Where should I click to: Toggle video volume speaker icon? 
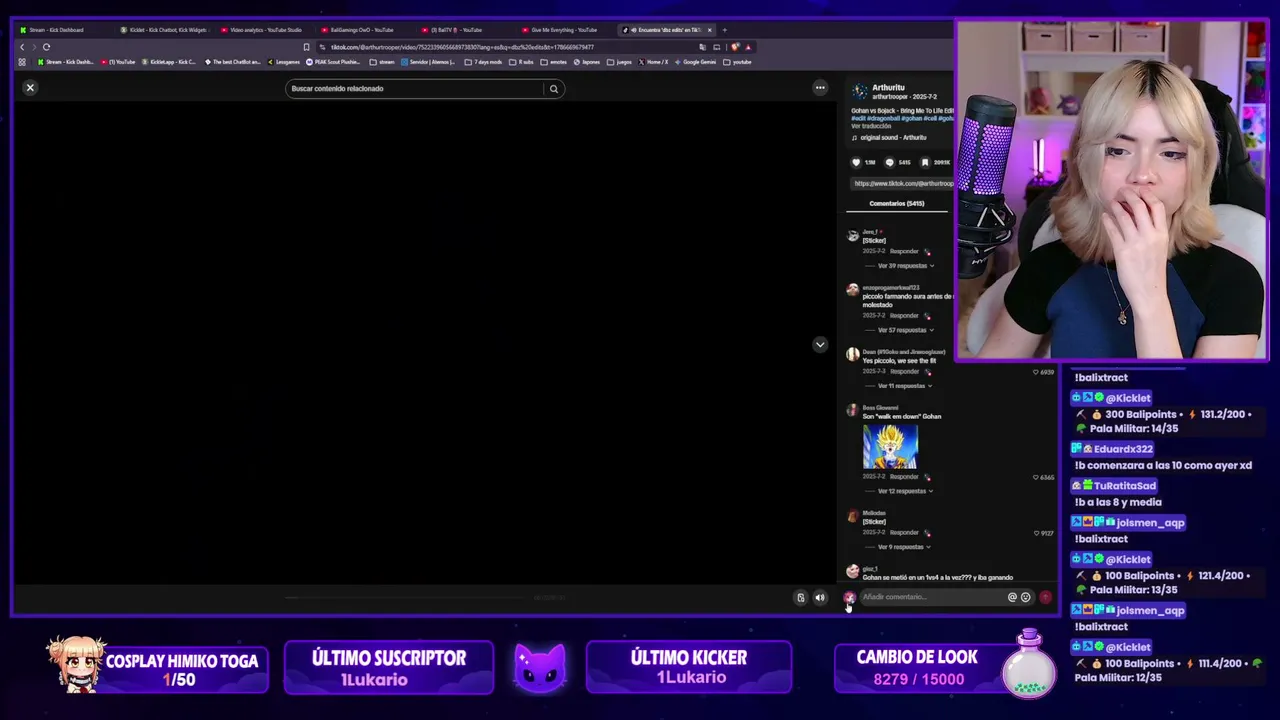coord(820,598)
